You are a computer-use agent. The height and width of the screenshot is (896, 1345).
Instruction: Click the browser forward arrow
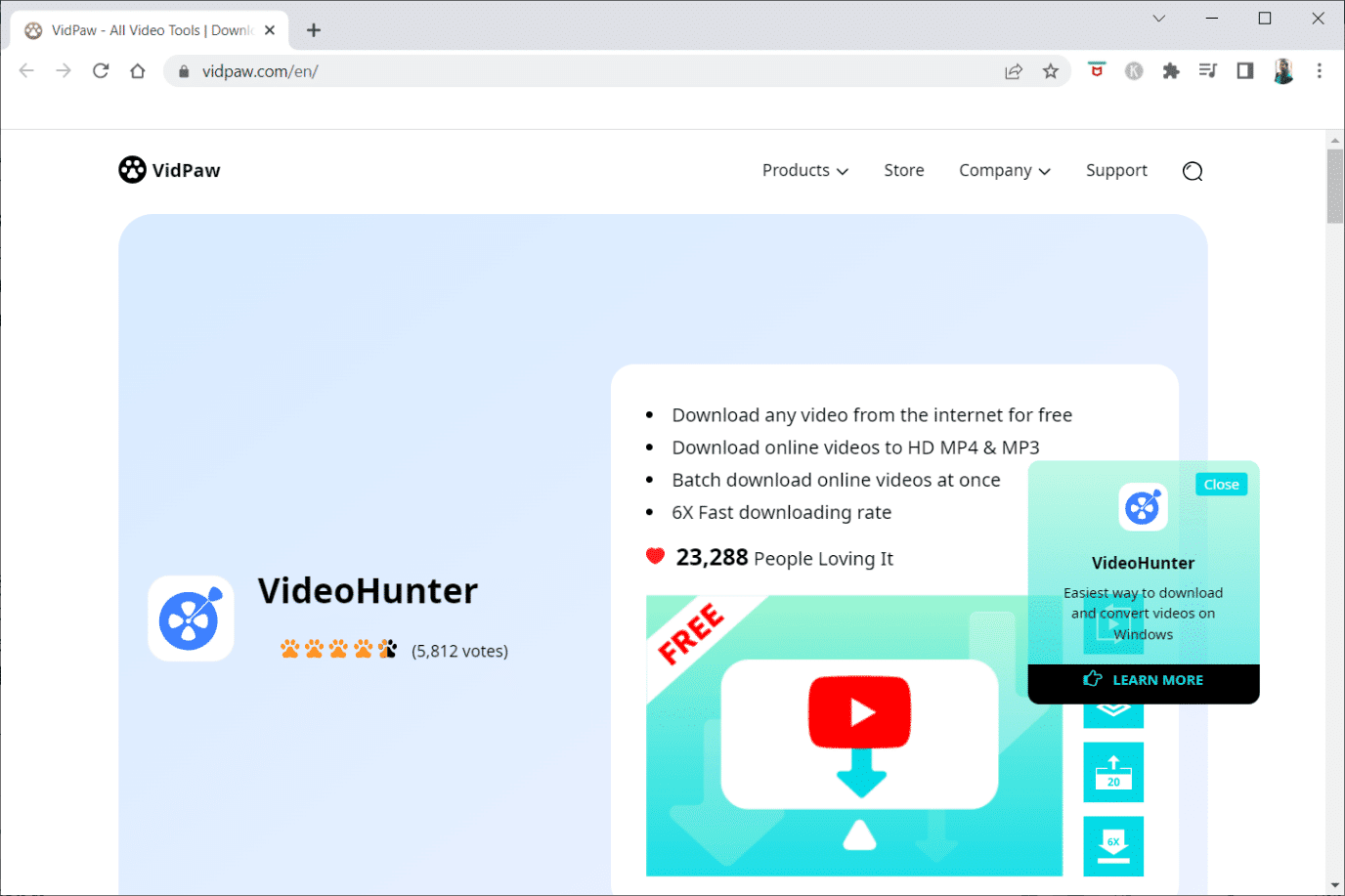(64, 70)
